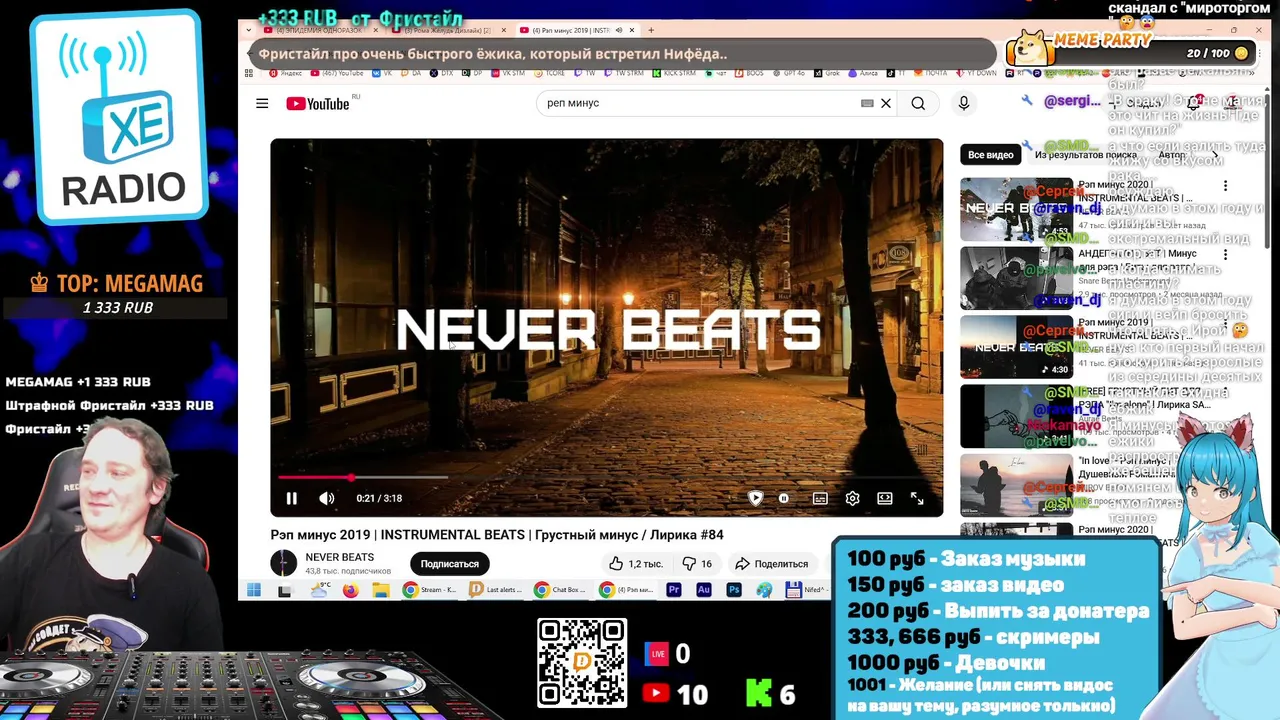Open Adobe Premiere Pro from the taskbar

(x=674, y=590)
